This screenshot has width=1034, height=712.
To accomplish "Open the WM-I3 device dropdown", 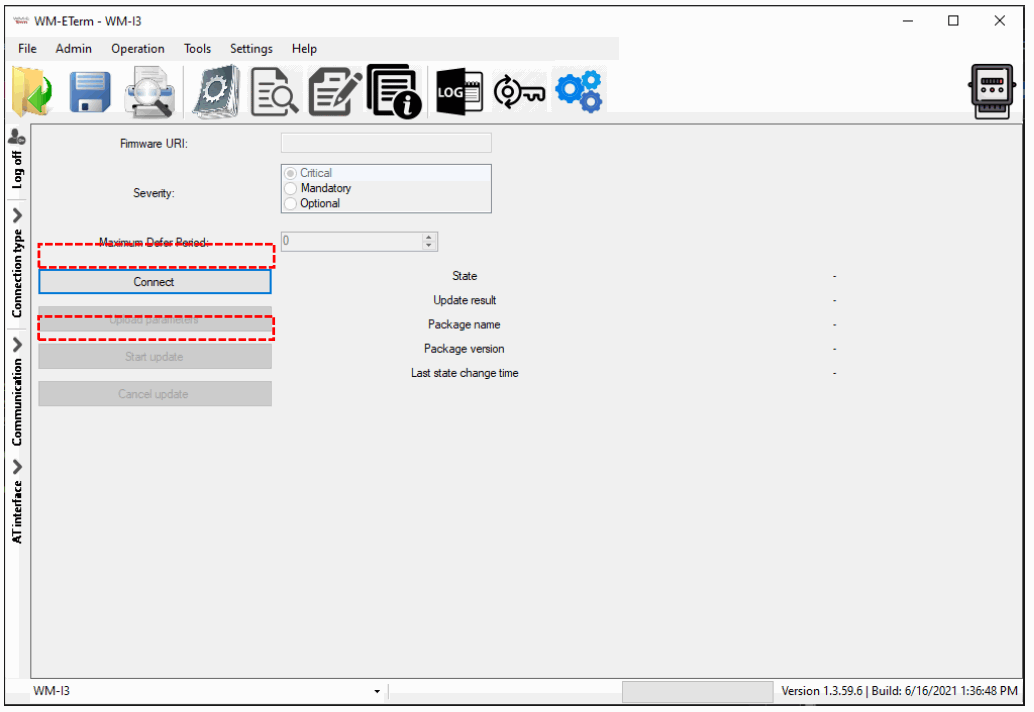I will click(376, 690).
